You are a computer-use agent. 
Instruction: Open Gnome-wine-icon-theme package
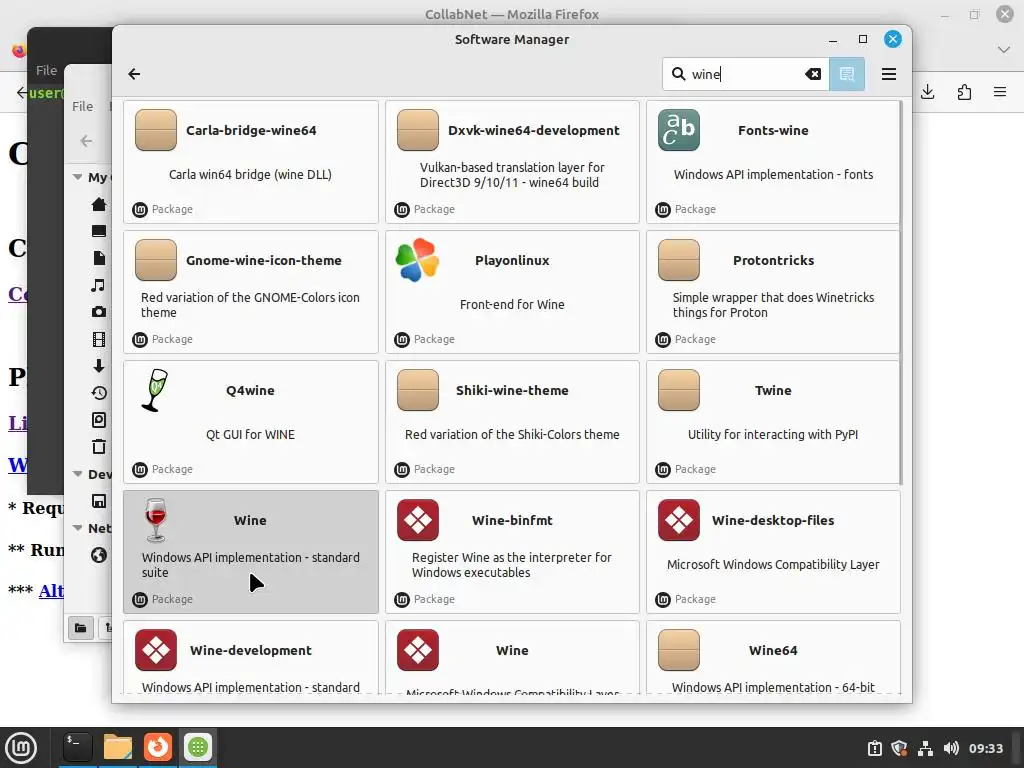tap(251, 292)
